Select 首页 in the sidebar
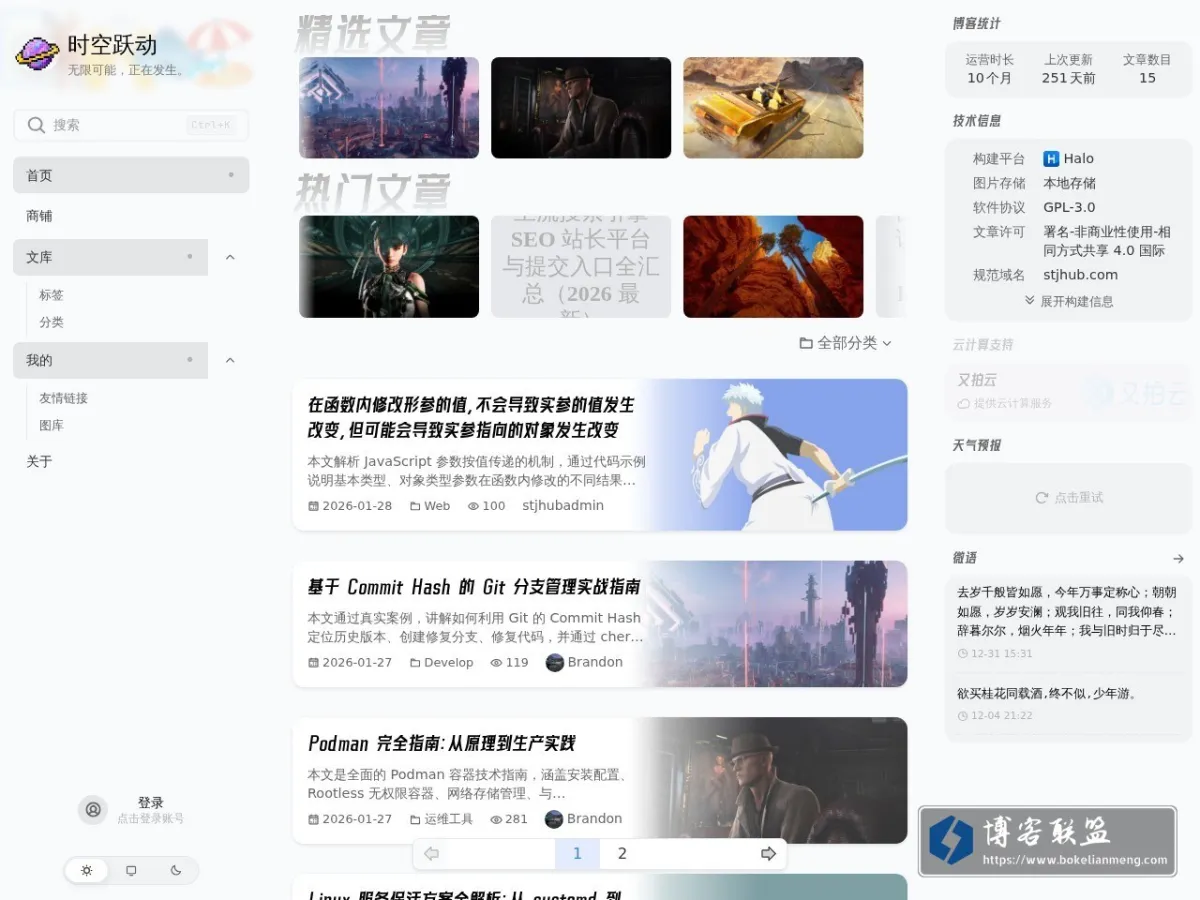The image size is (1200, 900). (x=131, y=176)
